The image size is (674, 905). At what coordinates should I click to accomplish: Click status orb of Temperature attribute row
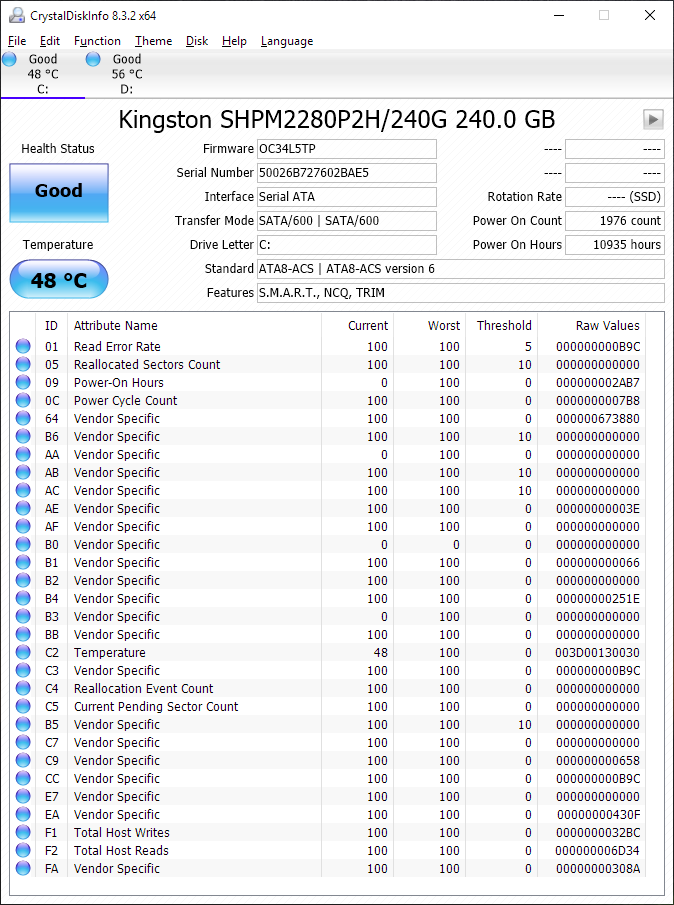[23, 652]
